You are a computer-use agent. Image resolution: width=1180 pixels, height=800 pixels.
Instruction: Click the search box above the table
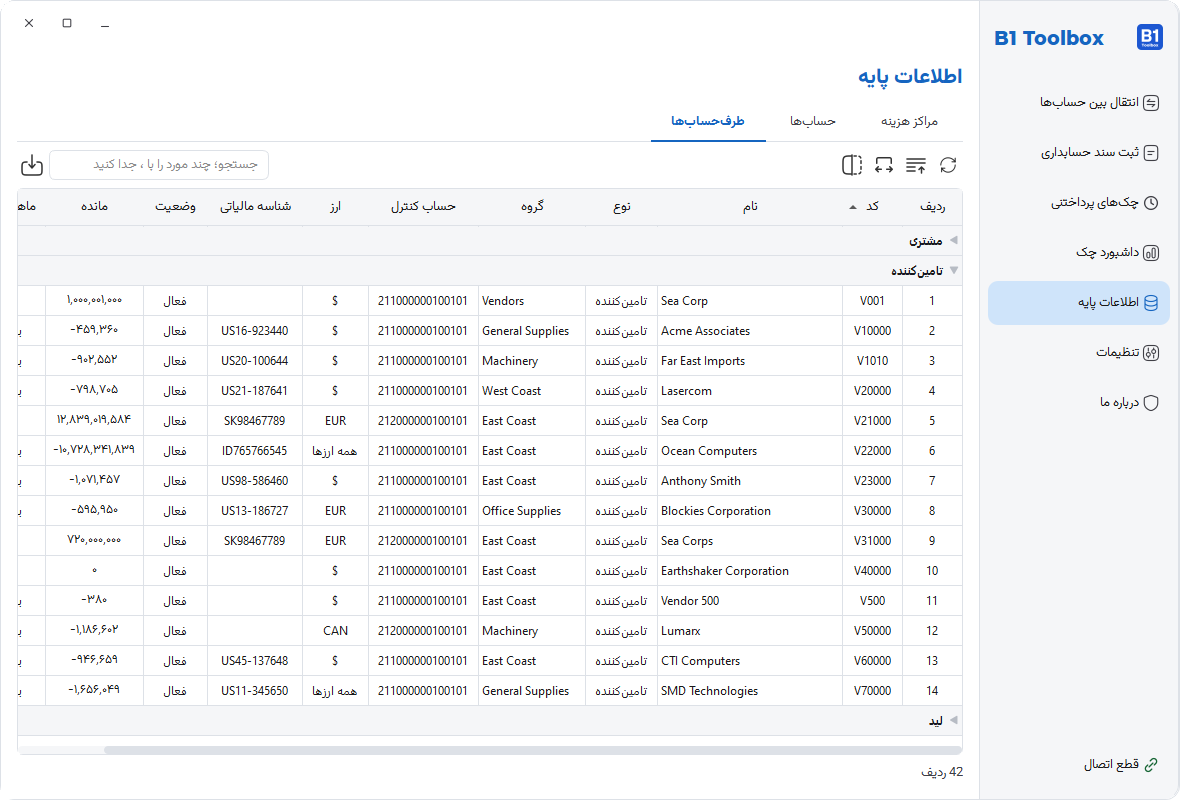click(x=160, y=165)
